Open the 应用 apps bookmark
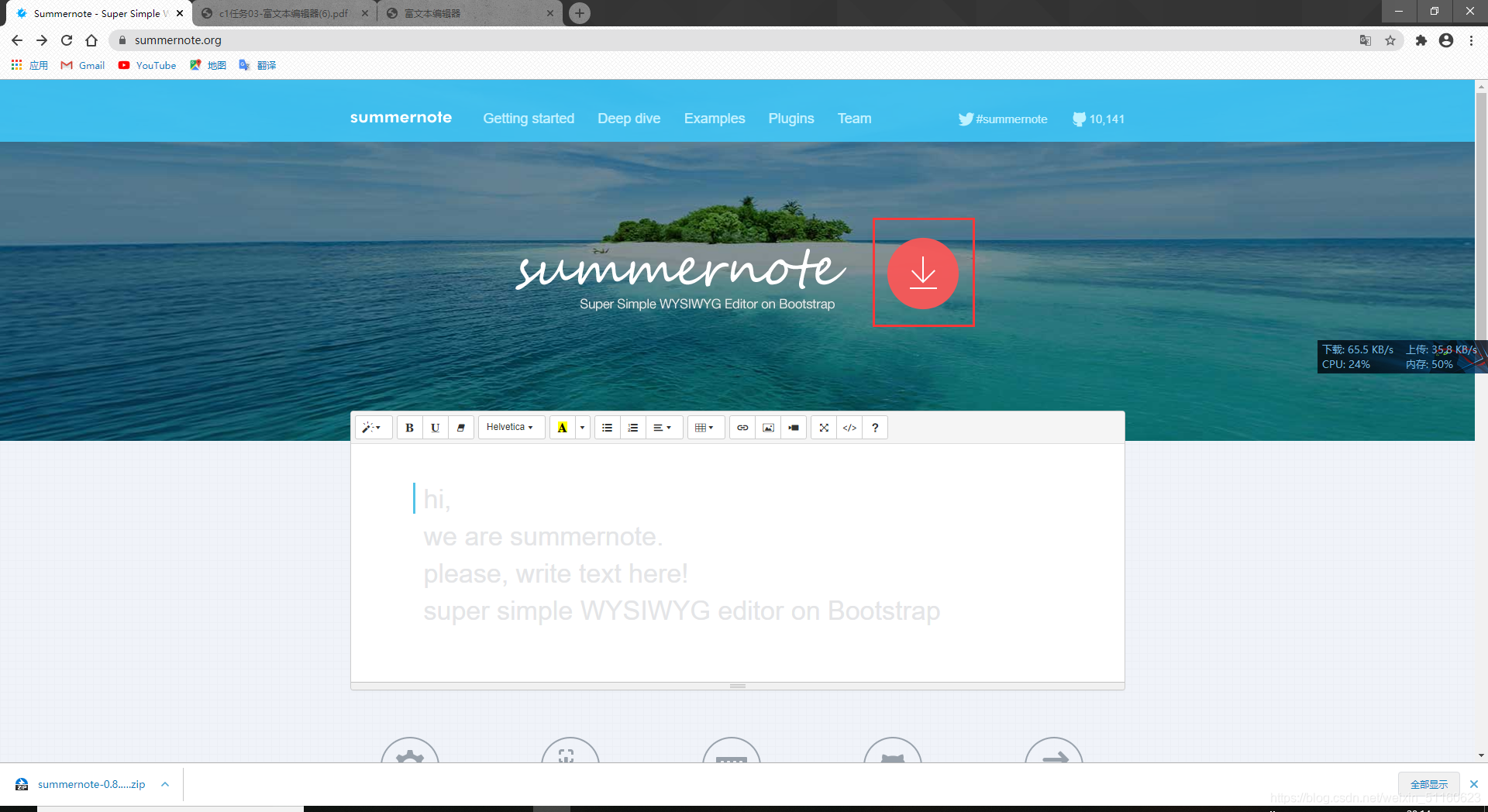 click(29, 65)
